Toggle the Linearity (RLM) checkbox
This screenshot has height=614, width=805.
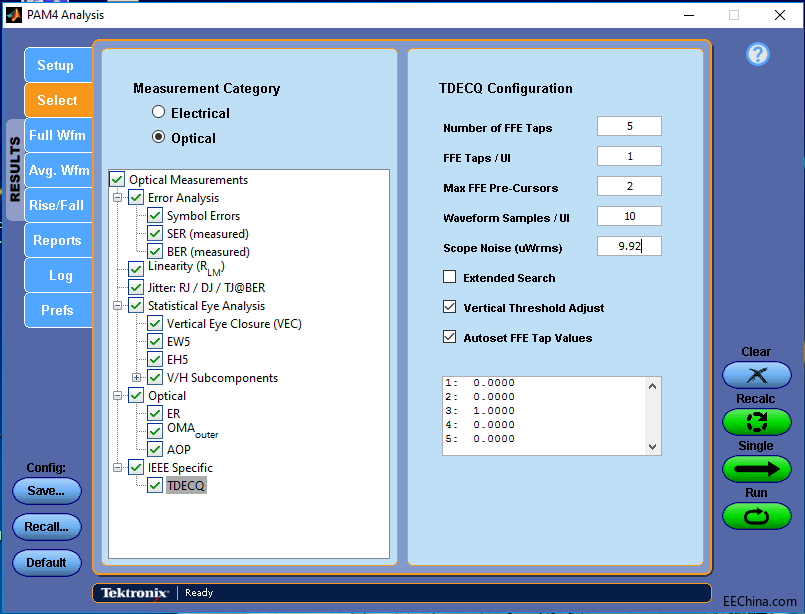(136, 269)
